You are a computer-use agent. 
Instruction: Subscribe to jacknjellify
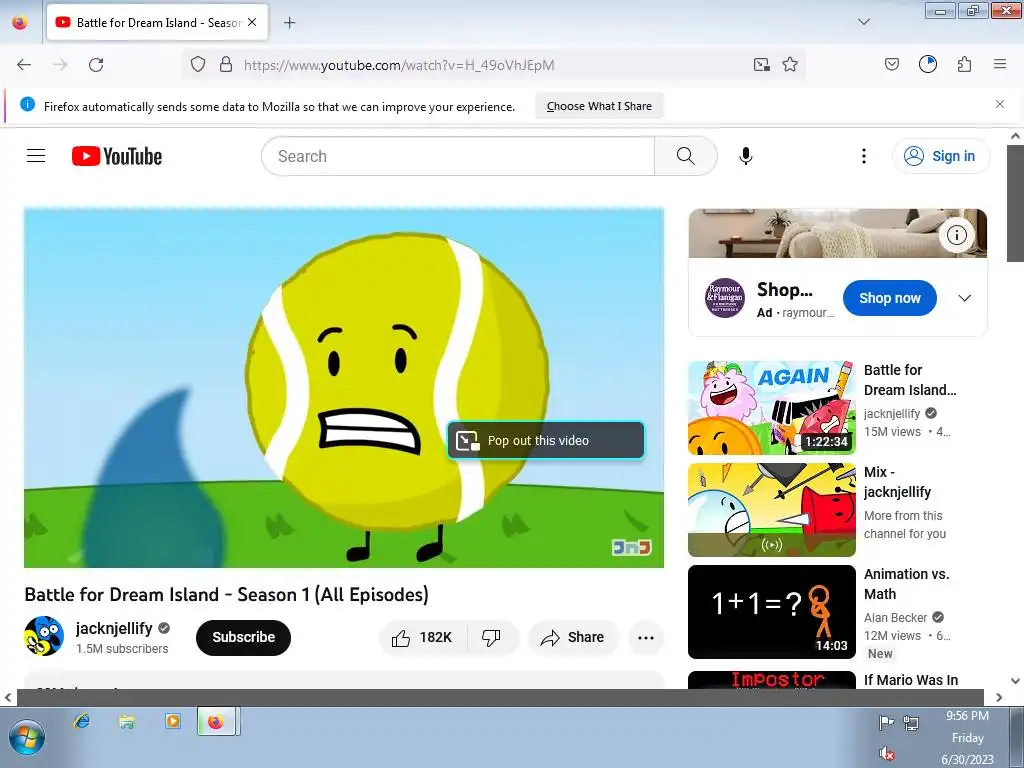(243, 637)
